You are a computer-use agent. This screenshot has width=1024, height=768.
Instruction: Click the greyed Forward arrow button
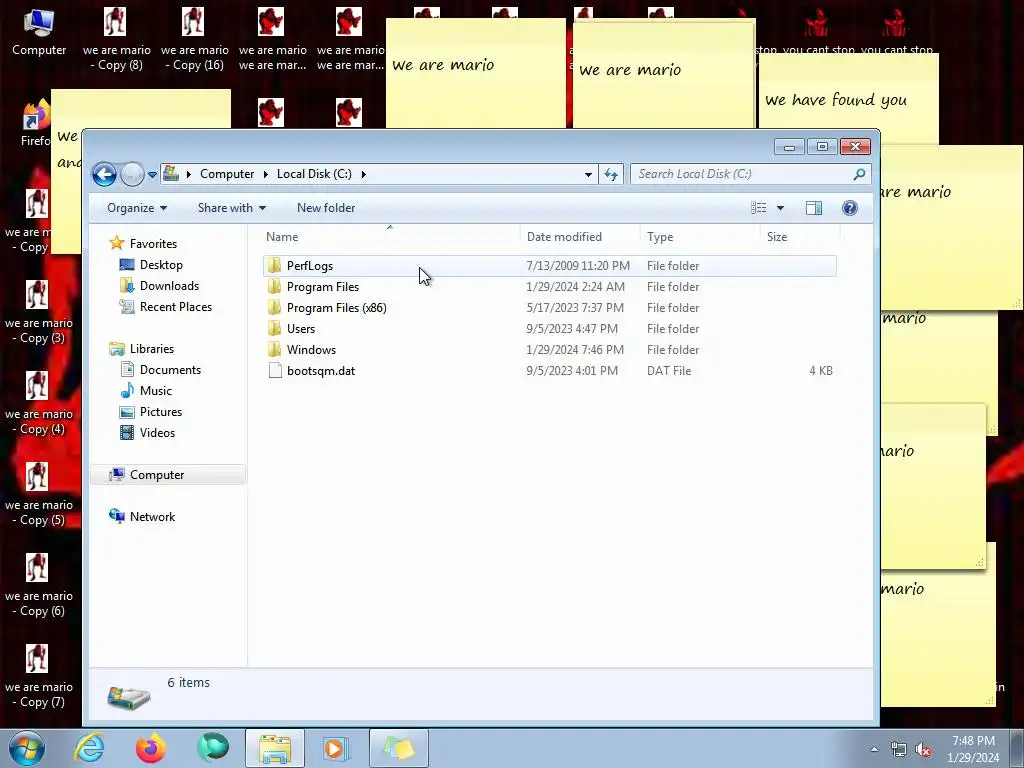click(132, 174)
